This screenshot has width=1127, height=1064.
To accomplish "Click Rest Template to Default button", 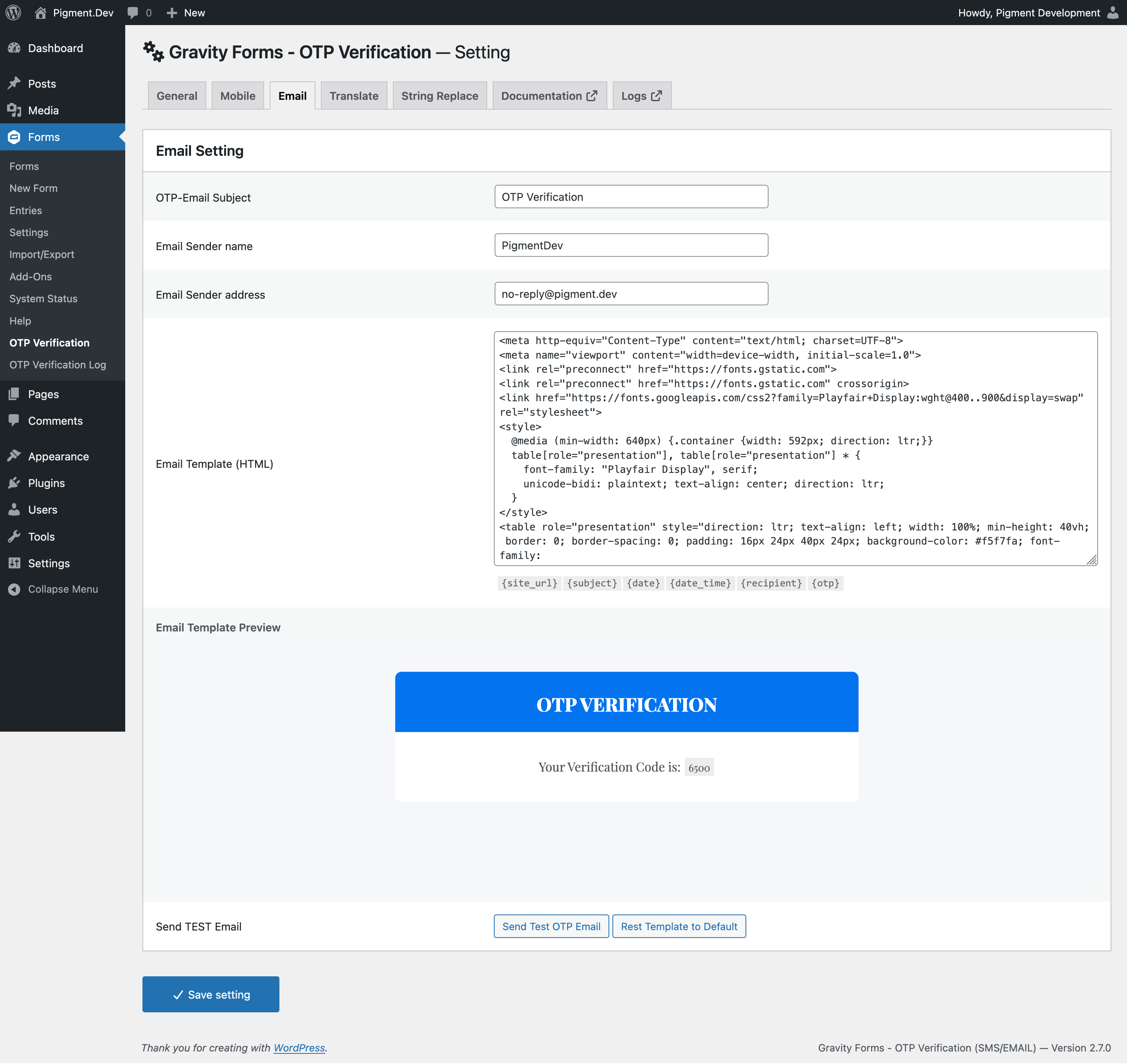I will [x=679, y=926].
